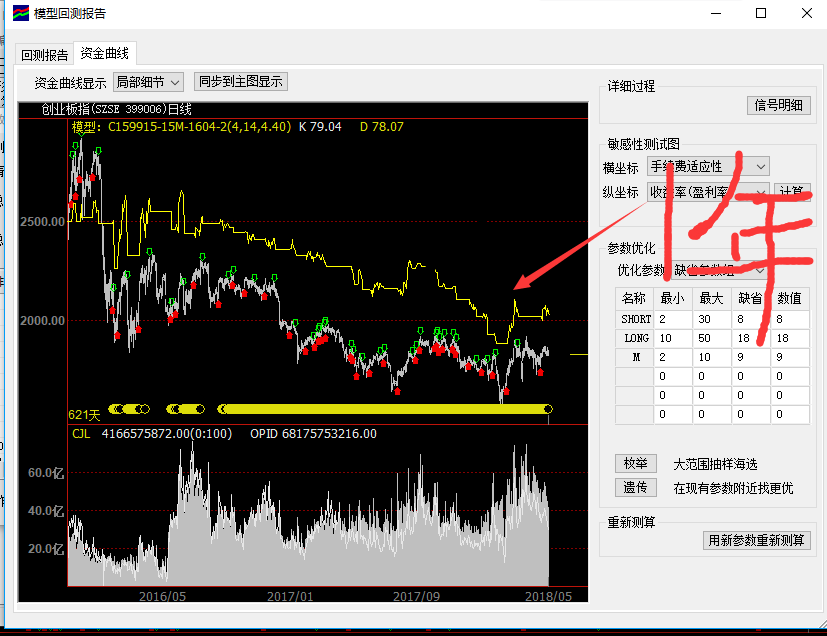Image resolution: width=827 pixels, height=636 pixels.
Task: Select the LONG row 最小 cell showing 10
Action: click(673, 338)
